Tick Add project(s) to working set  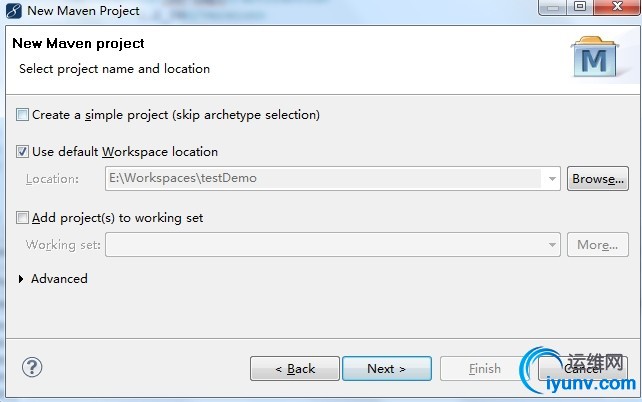click(x=23, y=217)
